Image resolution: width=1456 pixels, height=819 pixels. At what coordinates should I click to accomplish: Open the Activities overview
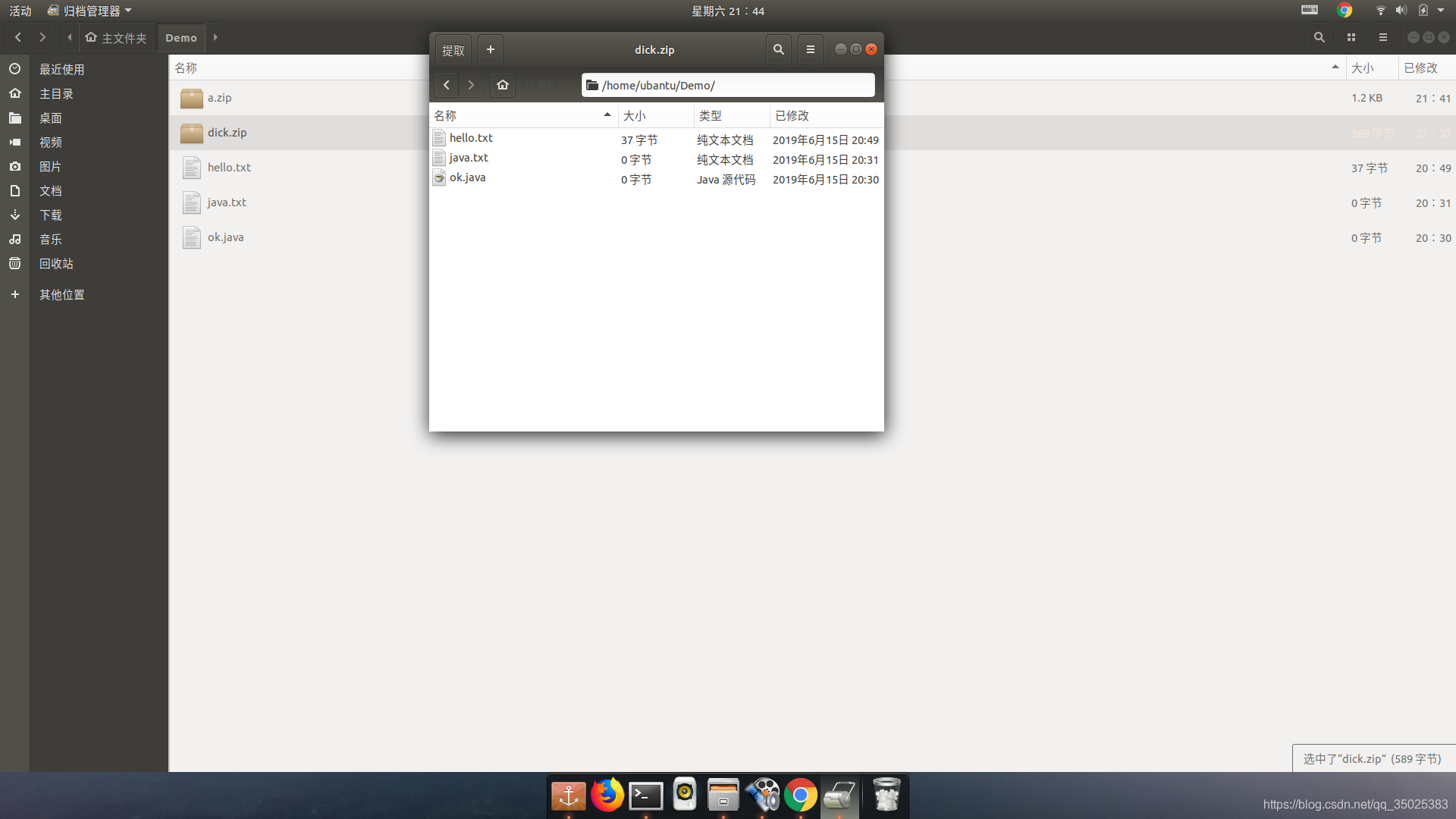coord(20,11)
